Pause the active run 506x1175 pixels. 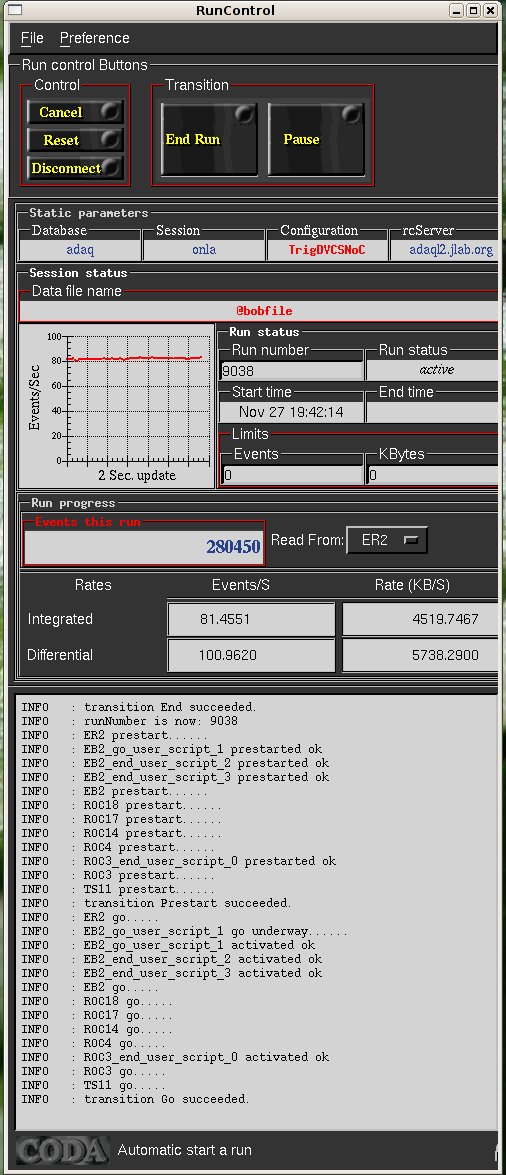coord(316,139)
